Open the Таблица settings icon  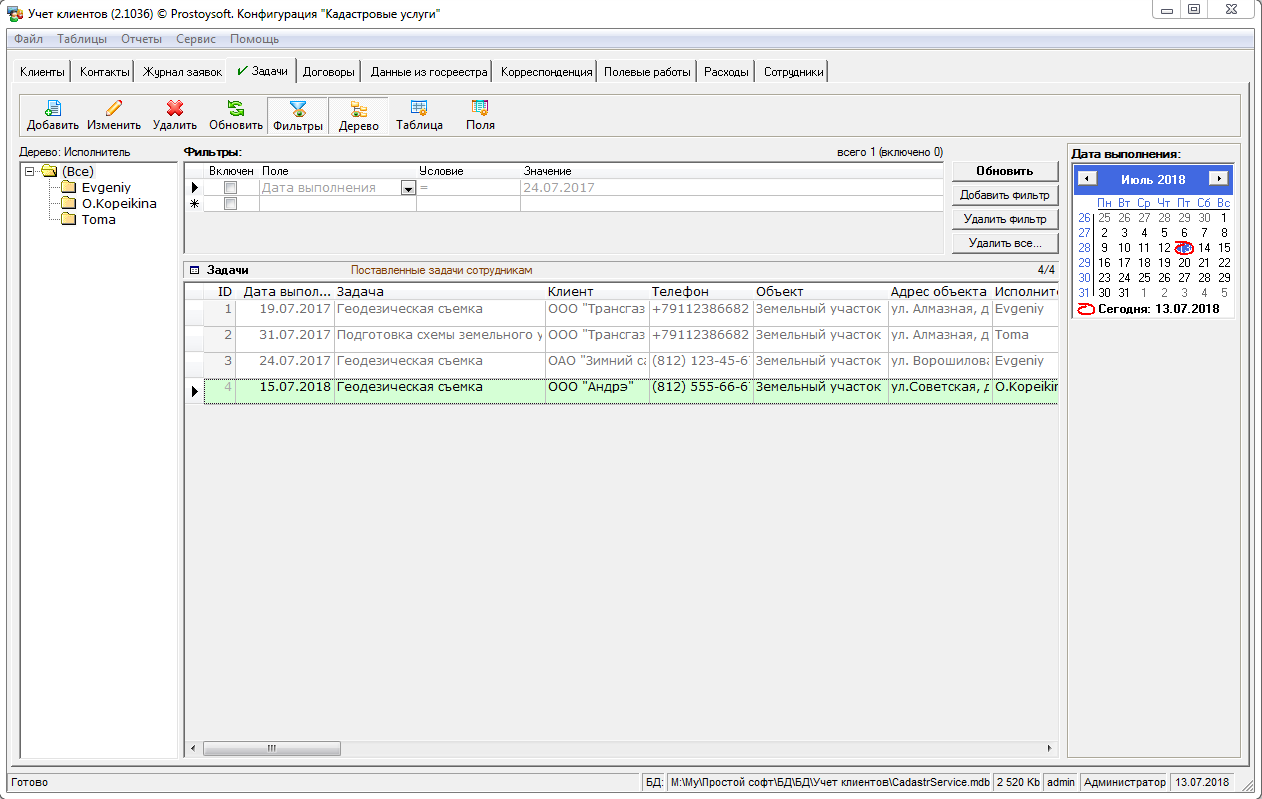(419, 109)
